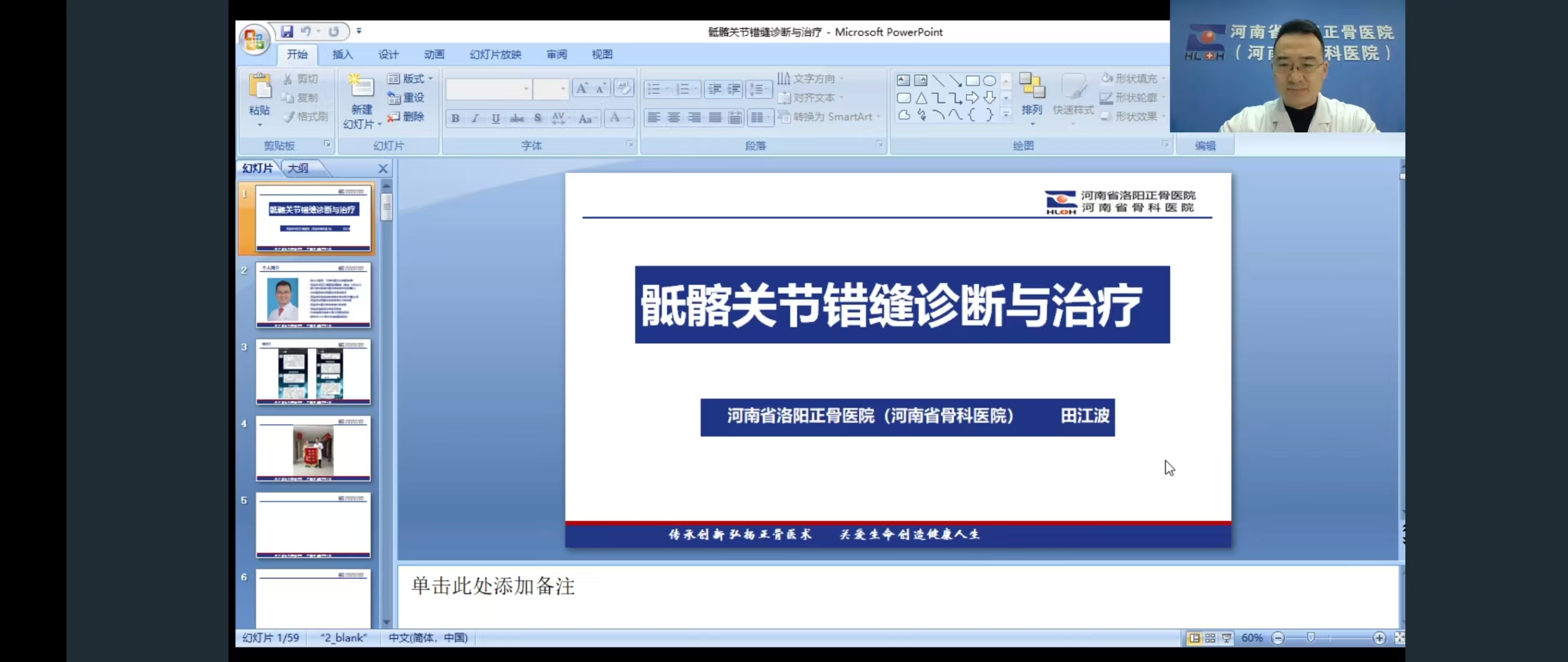Switch to Slide Sorter view in status bar
Image resolution: width=1568 pixels, height=662 pixels.
1210,638
